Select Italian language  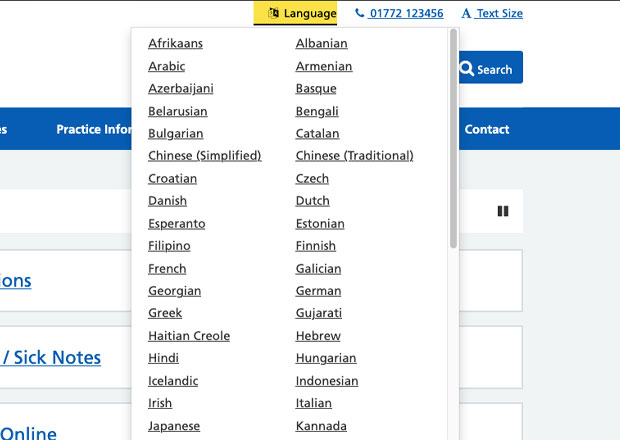(314, 403)
